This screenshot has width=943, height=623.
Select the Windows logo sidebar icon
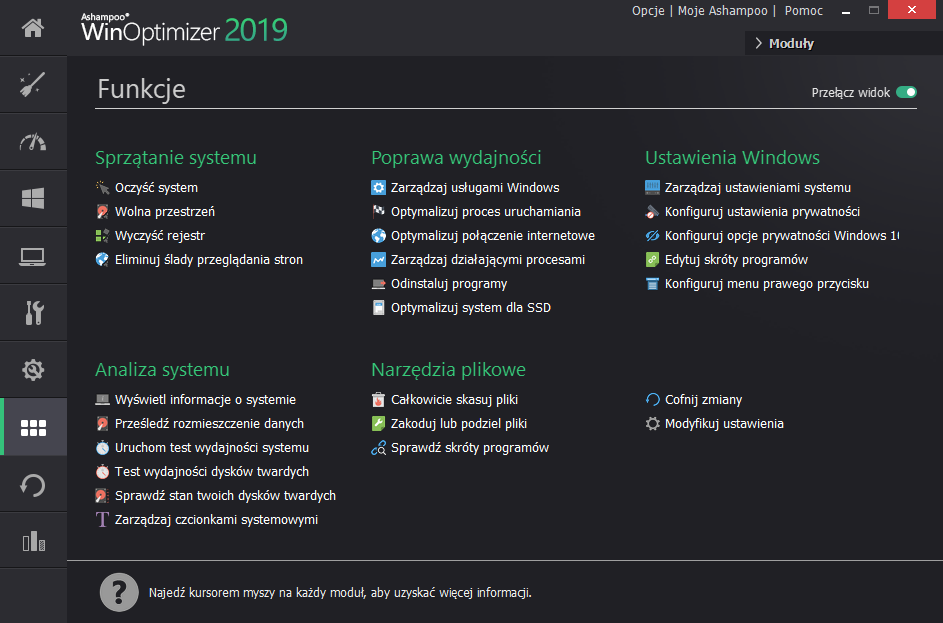pos(33,199)
